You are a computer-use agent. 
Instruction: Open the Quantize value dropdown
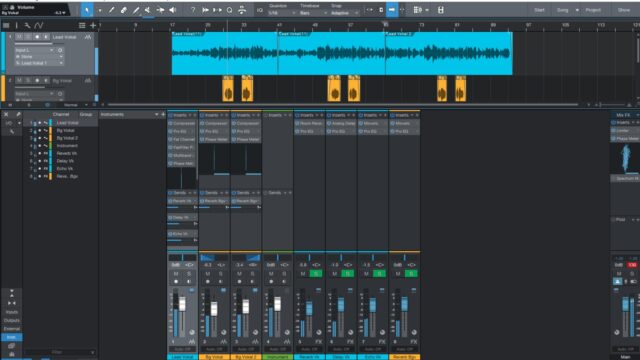tap(282, 13)
